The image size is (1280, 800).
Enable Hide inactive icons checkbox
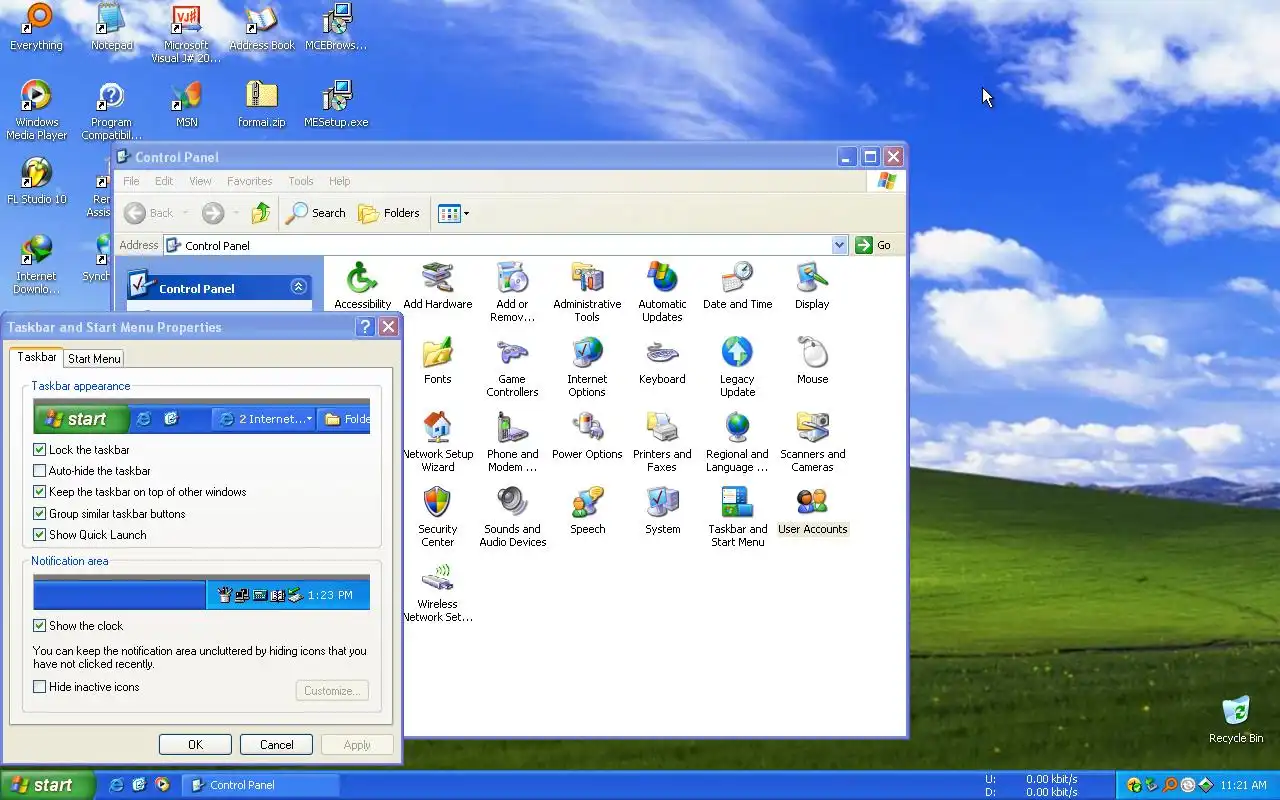40,687
